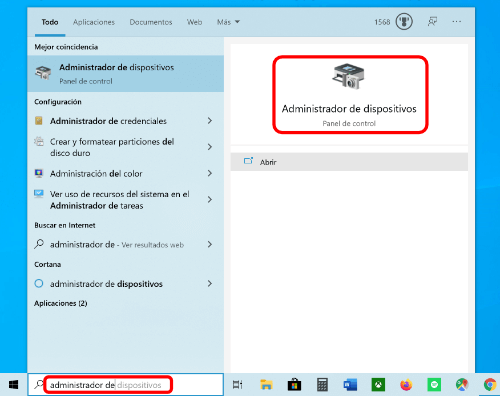Launch Word from the taskbar
This screenshot has height=396, width=500.
pos(350,385)
